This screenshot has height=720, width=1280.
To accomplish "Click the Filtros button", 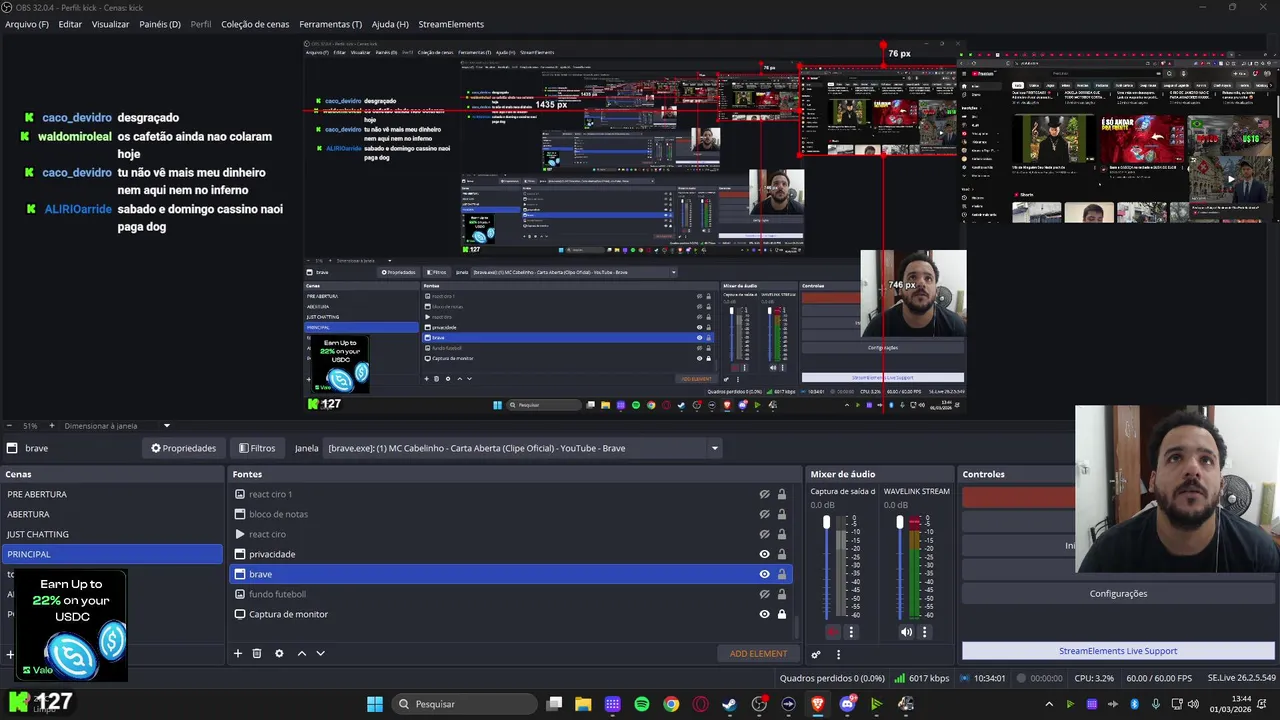I will pyautogui.click(x=257, y=448).
